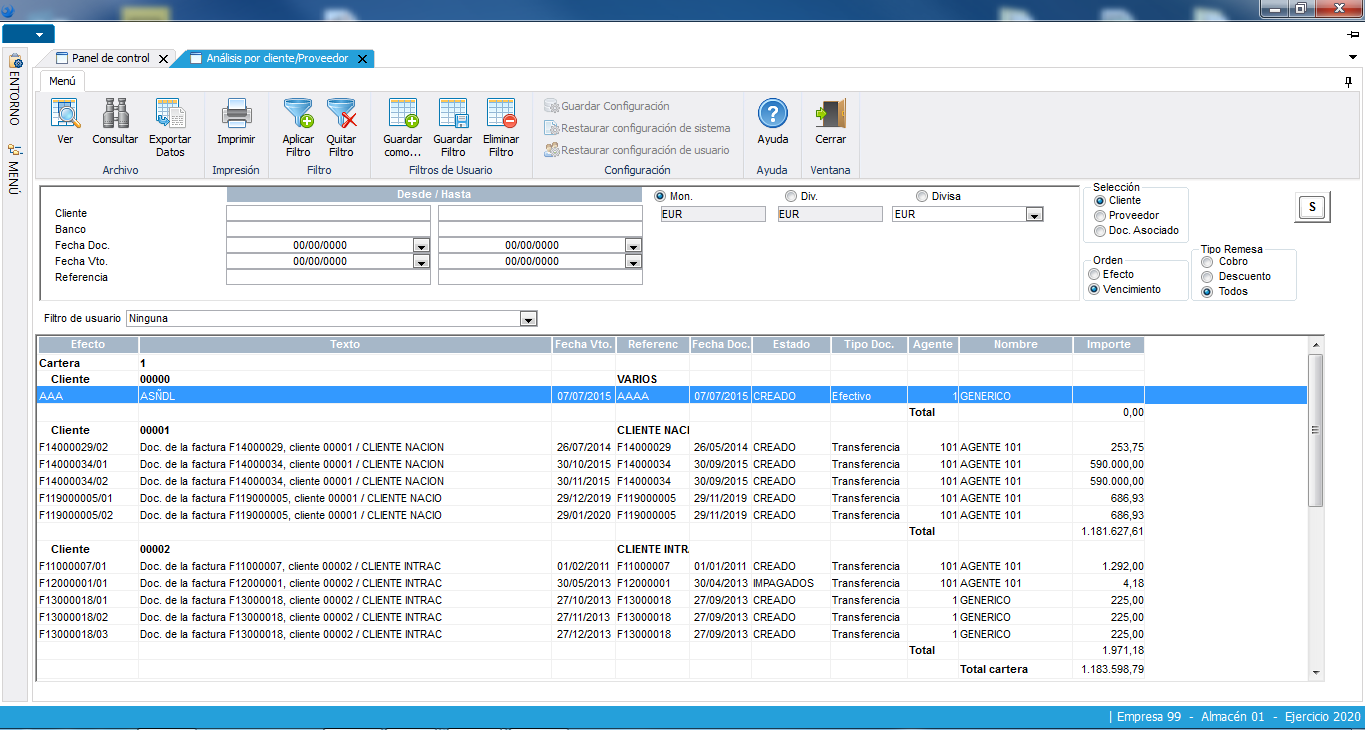Image resolution: width=1365 pixels, height=730 pixels.
Task: Click the Imprimir printer icon
Action: click(236, 116)
